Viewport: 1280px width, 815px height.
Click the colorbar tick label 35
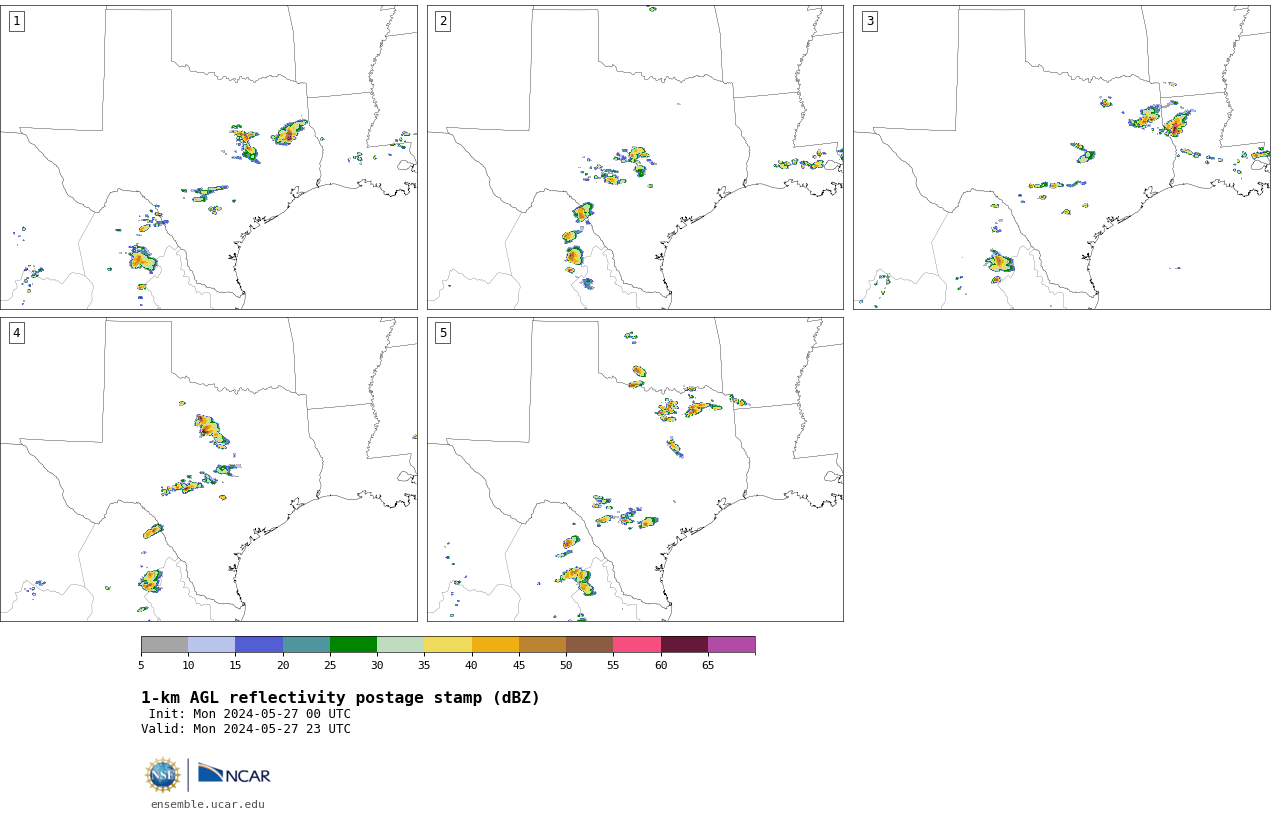coord(424,665)
